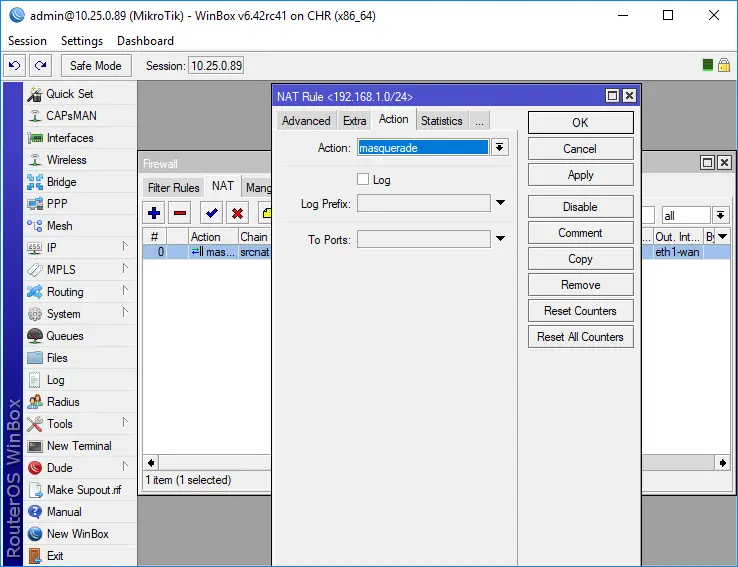The height and width of the screenshot is (567, 738).
Task: Expand the To Ports field arrow
Action: (x=500, y=239)
